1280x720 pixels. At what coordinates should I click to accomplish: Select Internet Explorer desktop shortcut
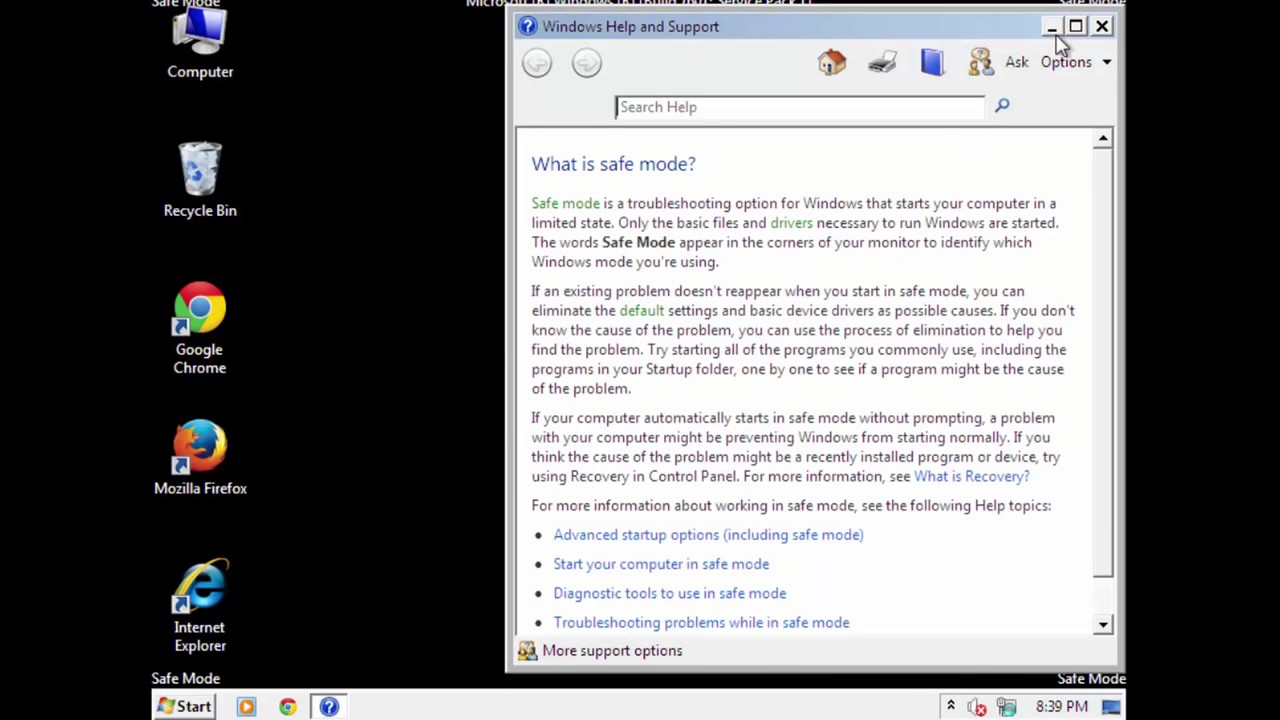[x=200, y=607]
